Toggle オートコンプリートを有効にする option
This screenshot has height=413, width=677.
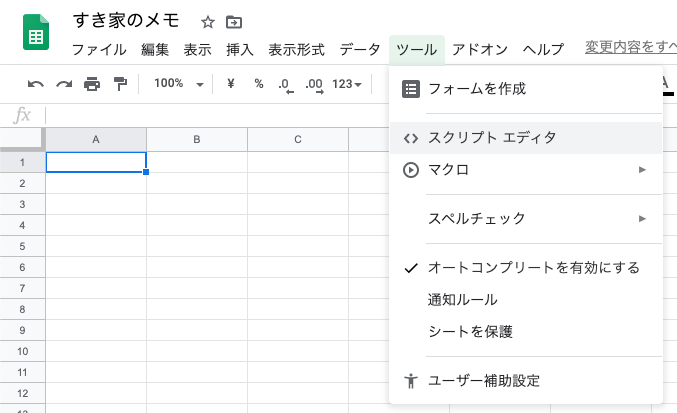click(x=525, y=268)
